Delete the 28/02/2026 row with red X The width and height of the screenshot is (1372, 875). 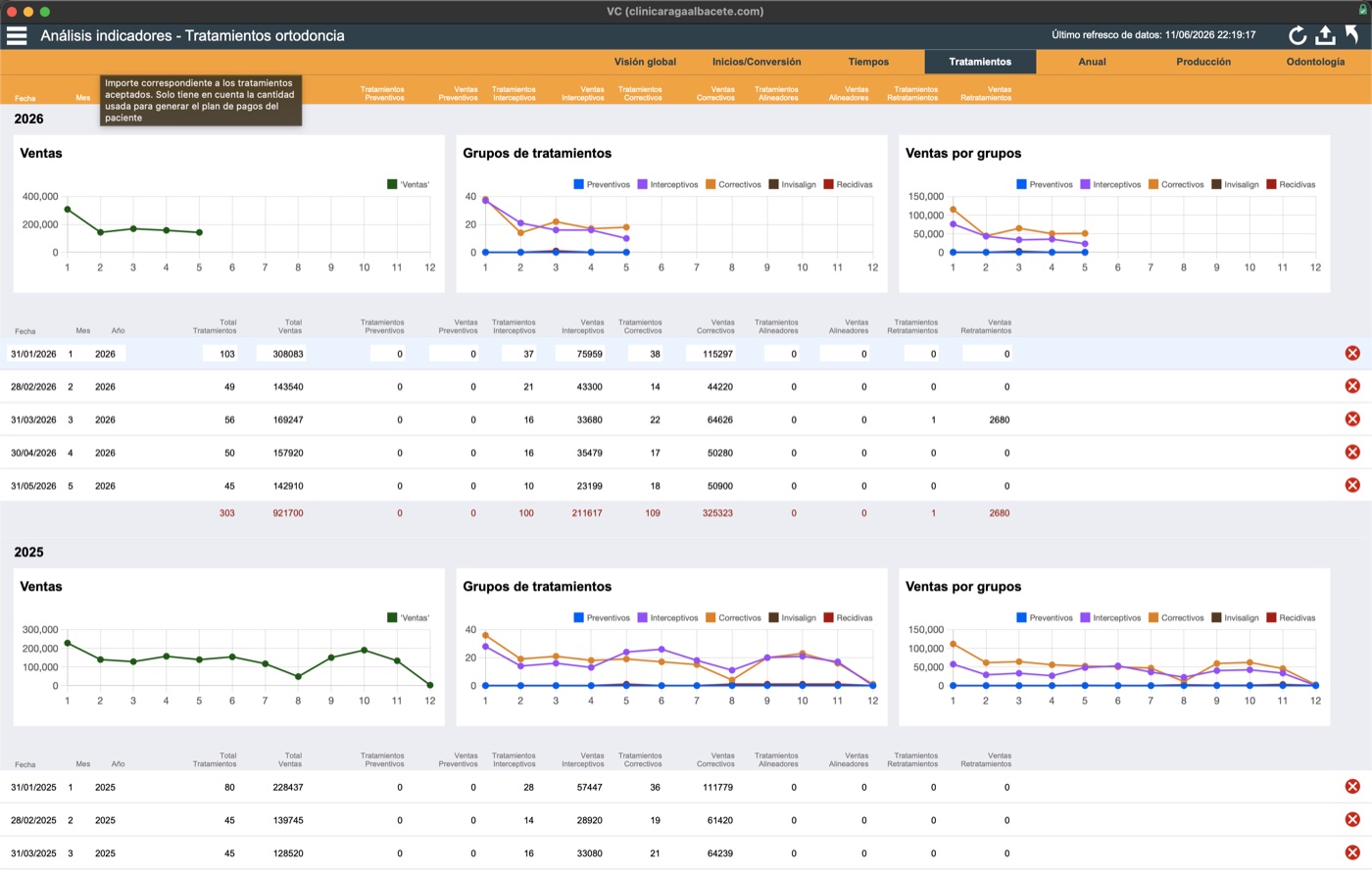pos(1352,386)
